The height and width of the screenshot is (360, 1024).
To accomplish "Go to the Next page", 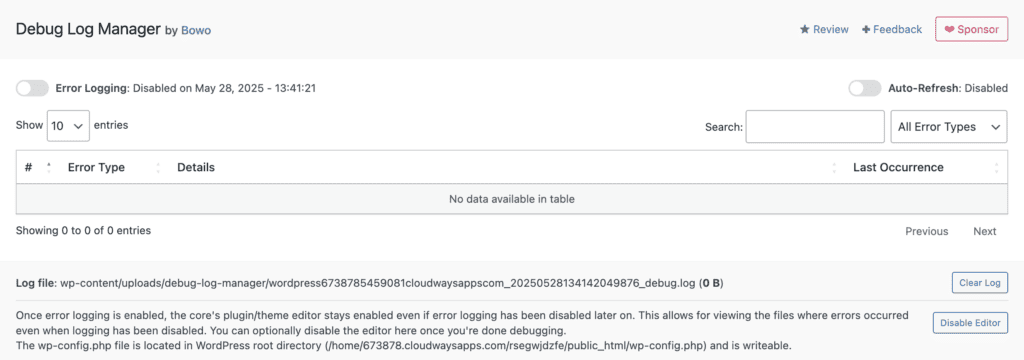I will pyautogui.click(x=985, y=231).
